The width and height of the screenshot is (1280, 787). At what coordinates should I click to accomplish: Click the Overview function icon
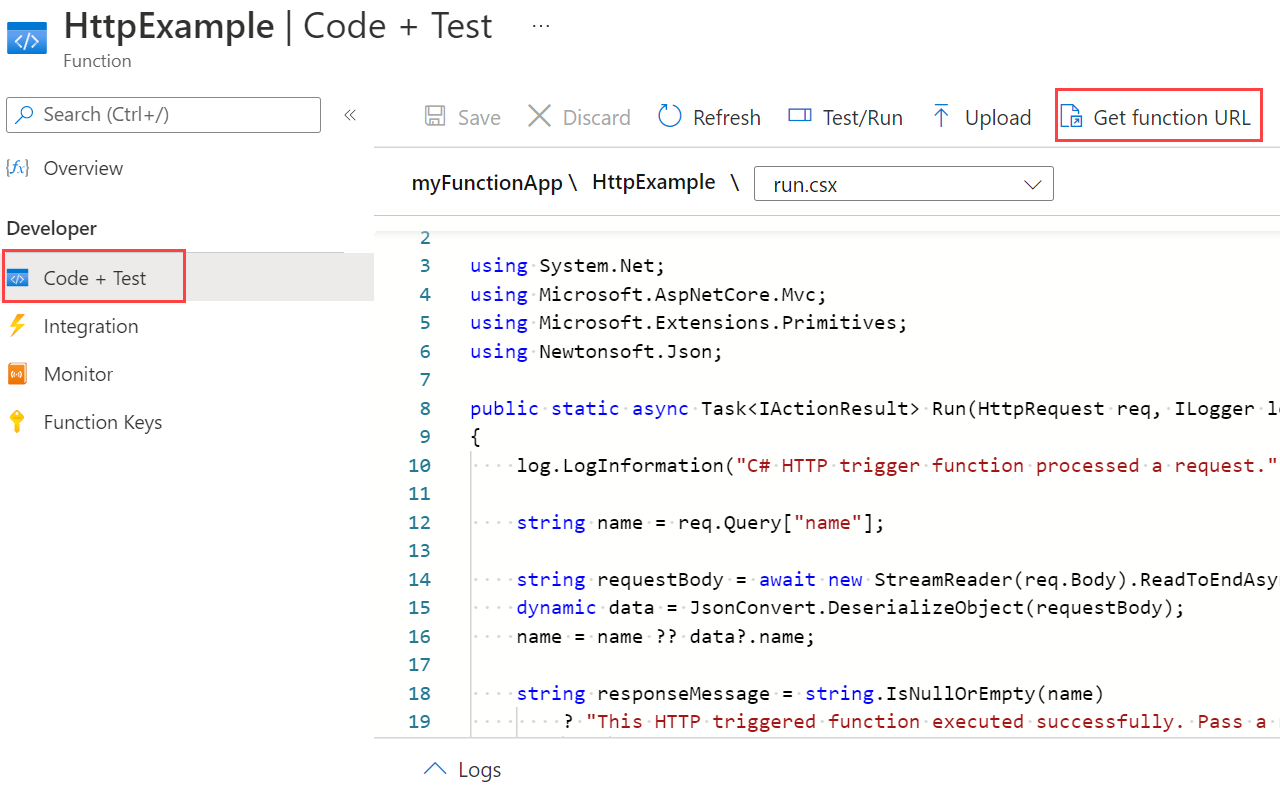17,168
